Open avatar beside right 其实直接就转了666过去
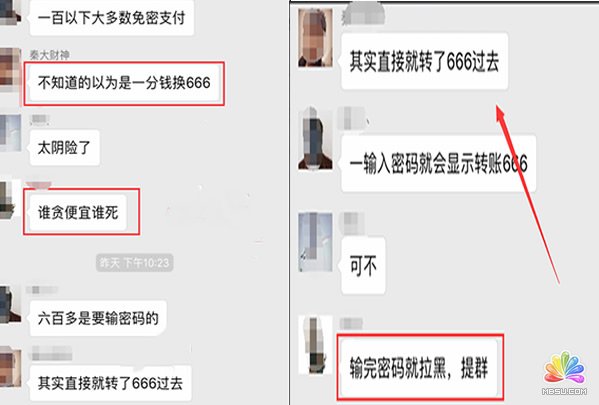 (x=315, y=37)
